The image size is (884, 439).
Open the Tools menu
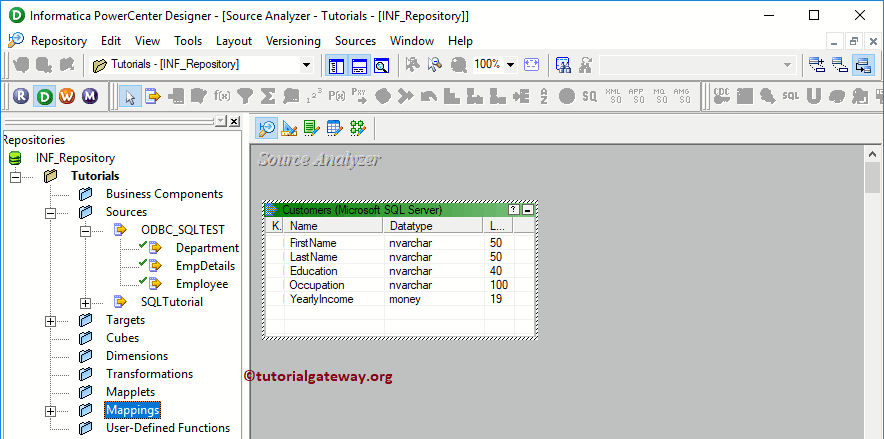point(188,41)
